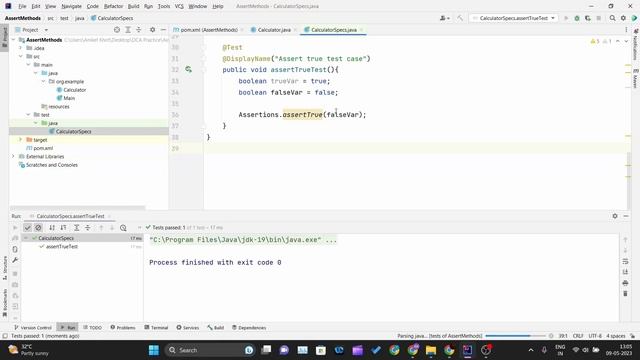Open the Services tool window
This screenshot has height=360, width=640.
188,327
